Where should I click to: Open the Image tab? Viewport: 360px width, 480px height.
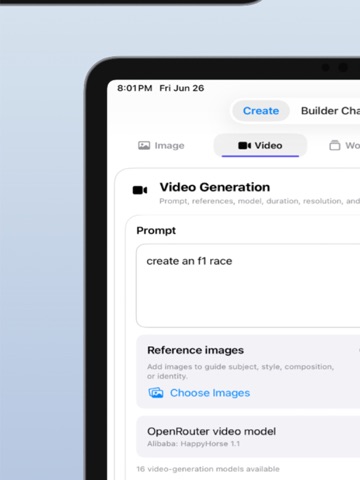coord(161,146)
